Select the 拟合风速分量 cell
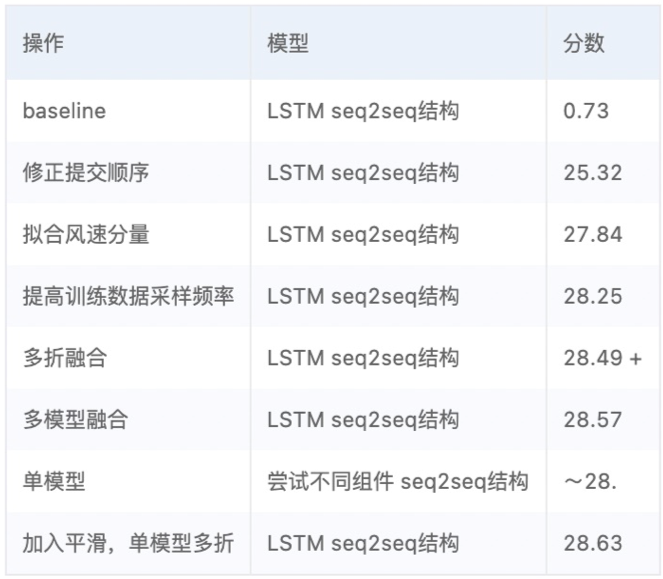This screenshot has height=579, width=663. (x=86, y=234)
